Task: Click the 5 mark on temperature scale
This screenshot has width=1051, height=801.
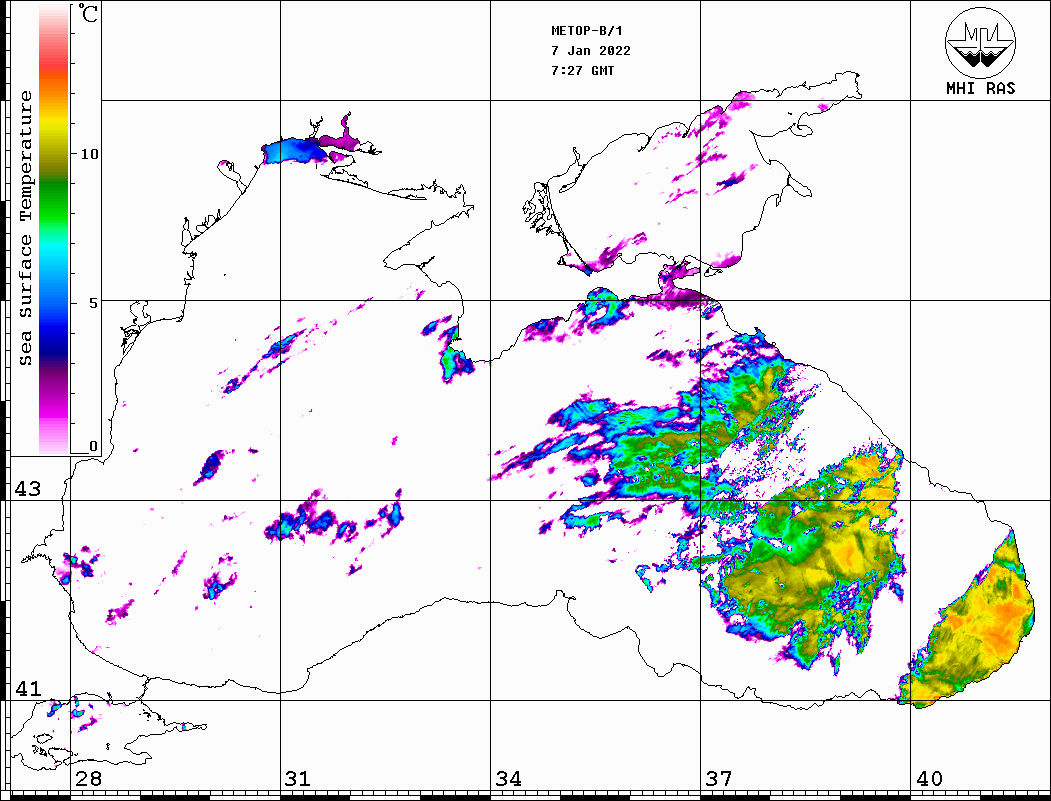Action: (93, 302)
